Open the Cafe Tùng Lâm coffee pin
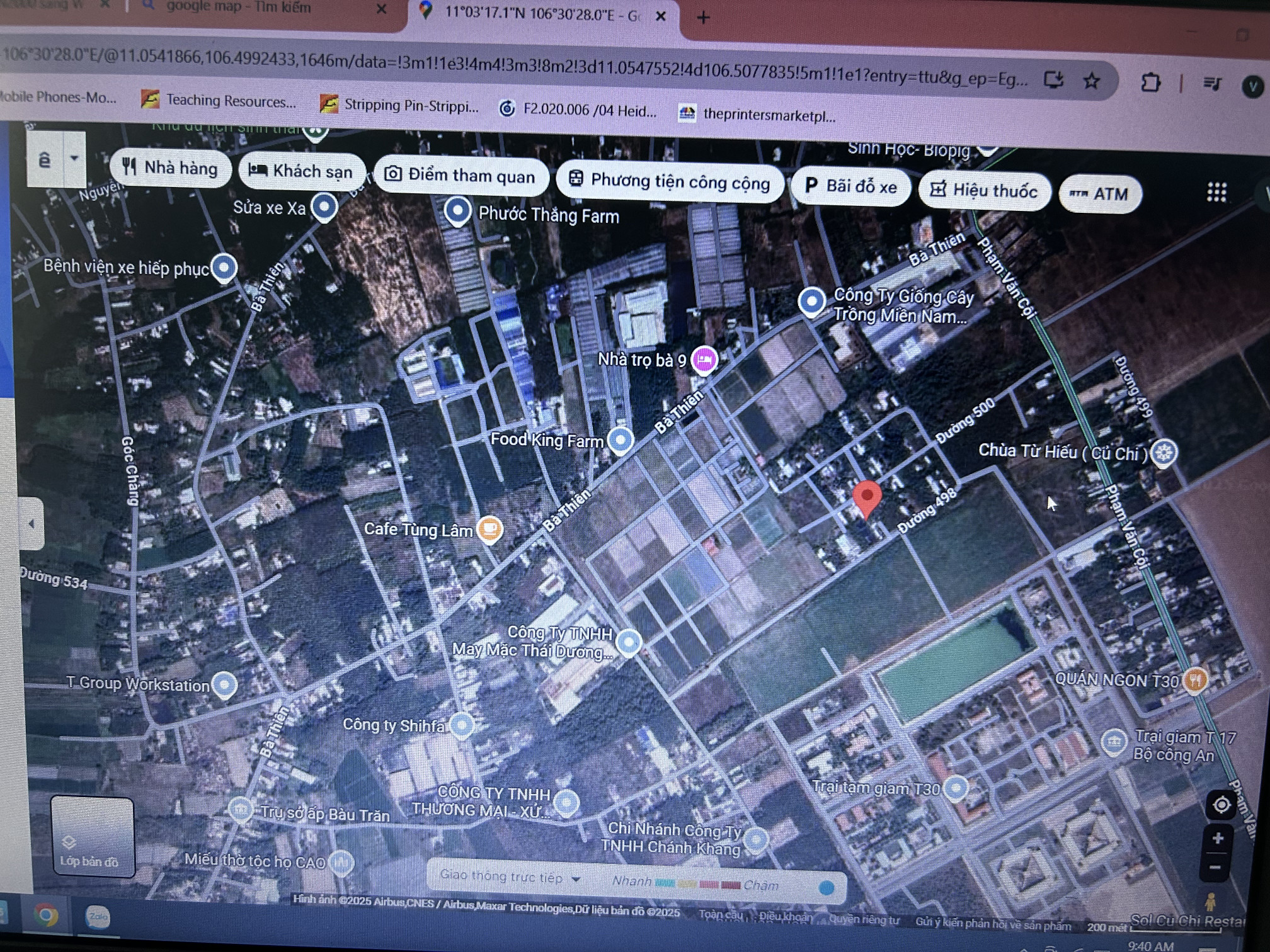The image size is (1270, 952). coord(489,528)
